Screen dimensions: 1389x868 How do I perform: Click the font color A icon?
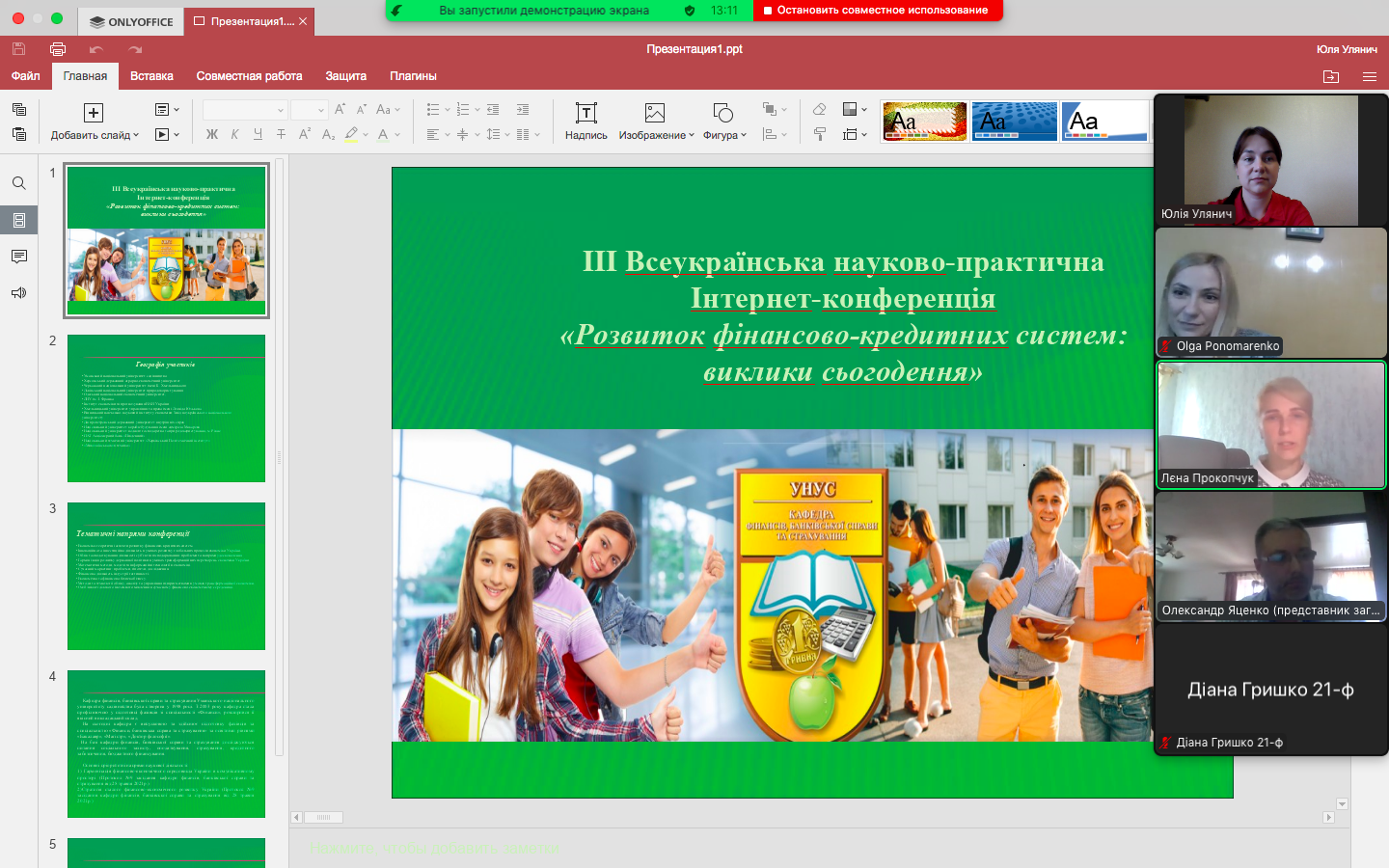coord(383,135)
